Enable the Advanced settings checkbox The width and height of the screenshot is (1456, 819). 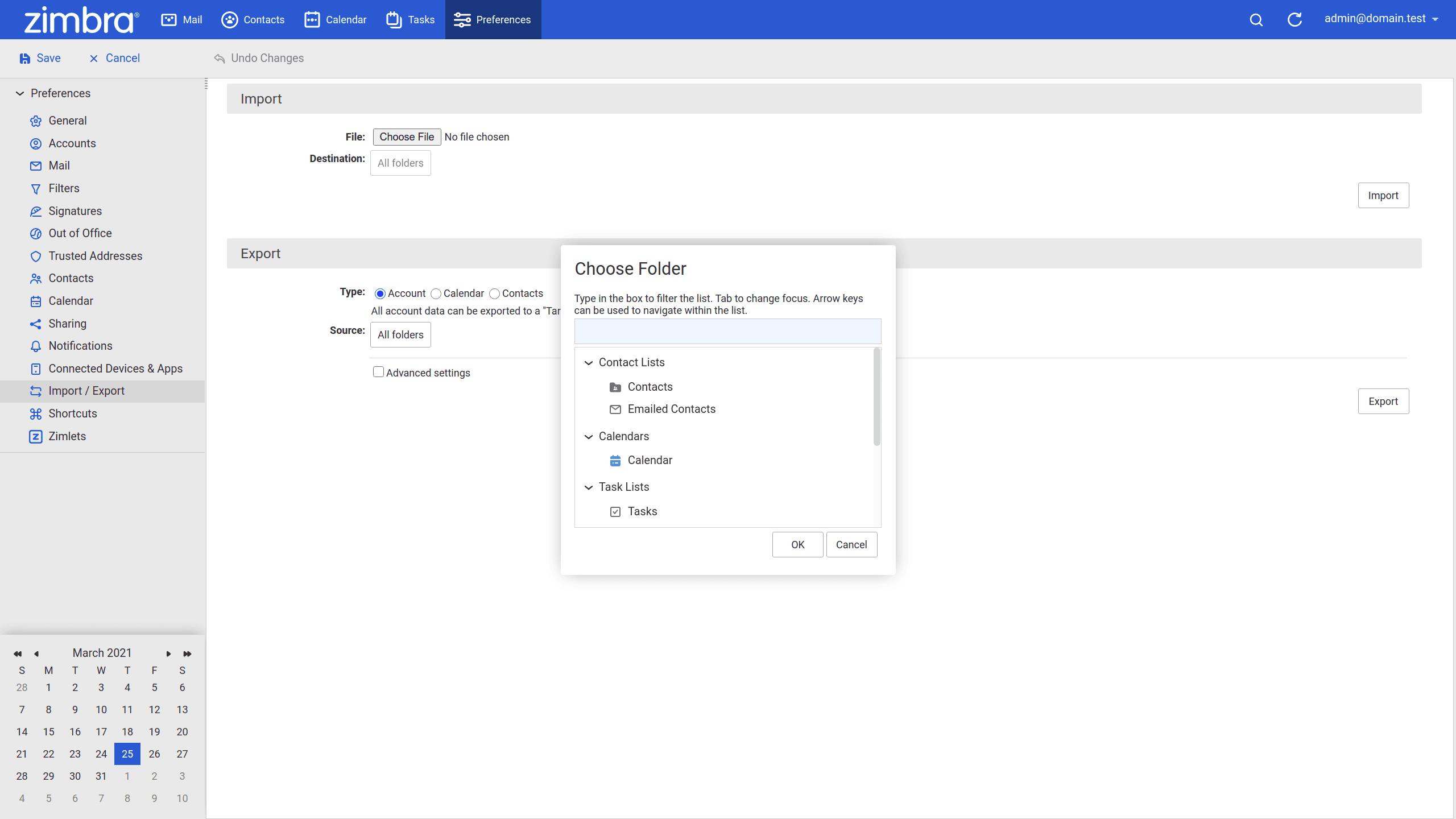click(378, 372)
